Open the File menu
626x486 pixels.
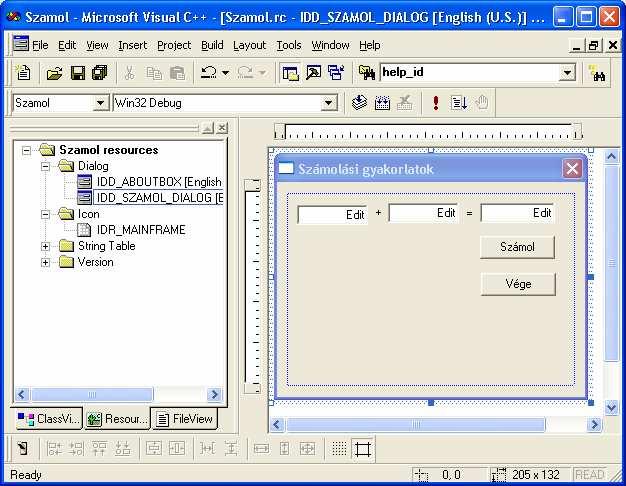40,46
